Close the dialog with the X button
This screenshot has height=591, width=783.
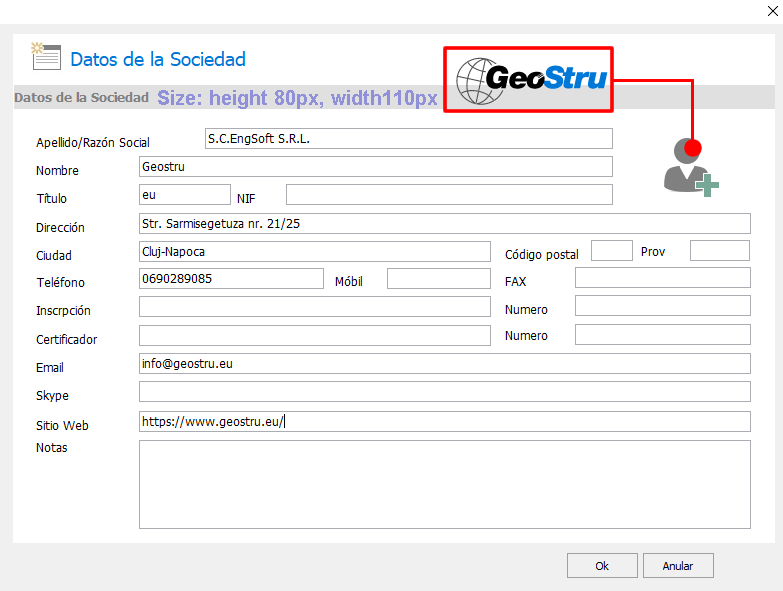[773, 11]
